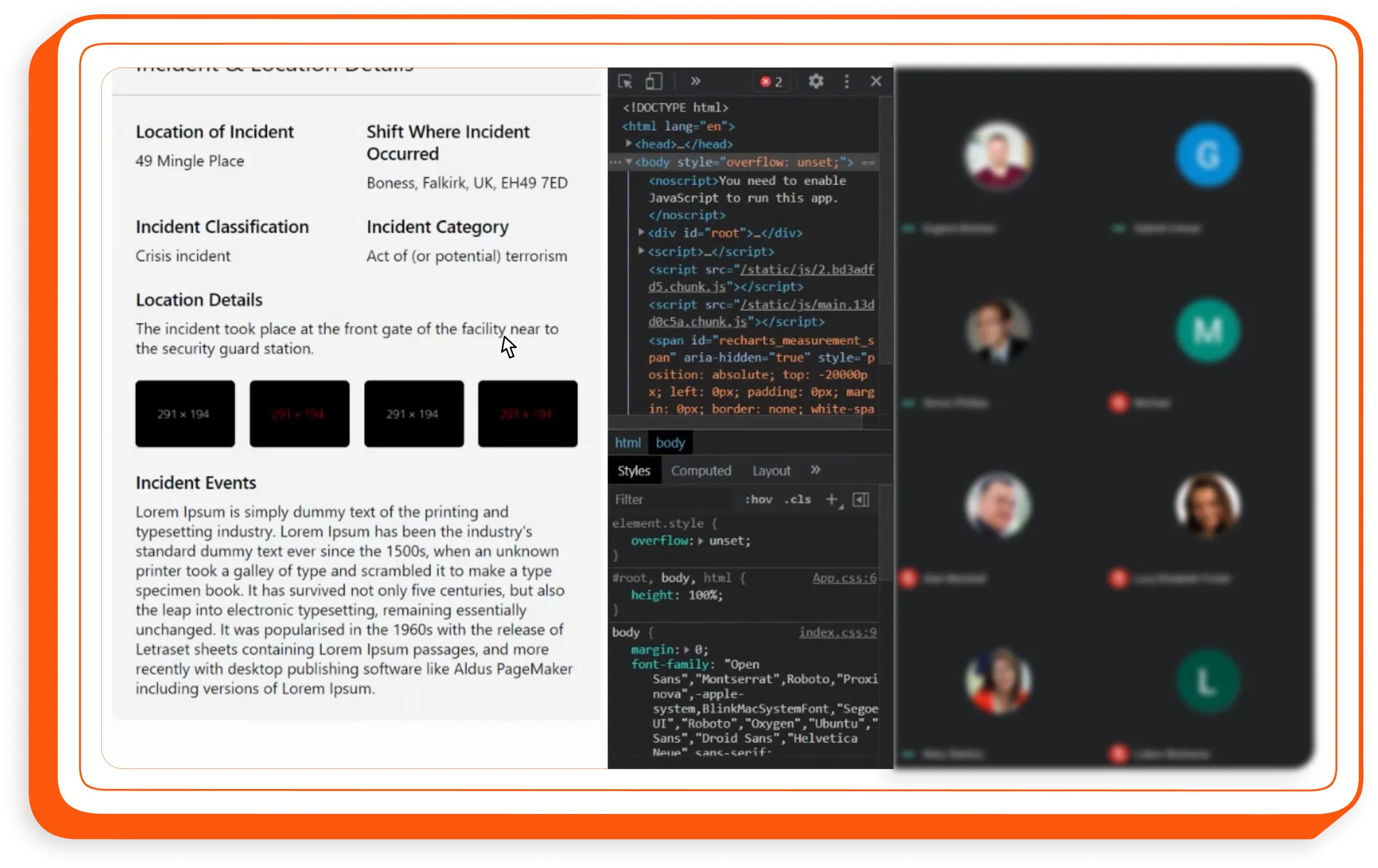Screen dimensions: 1378x868
Task: Select the text 49 Mingle Place
Action: click(x=190, y=161)
